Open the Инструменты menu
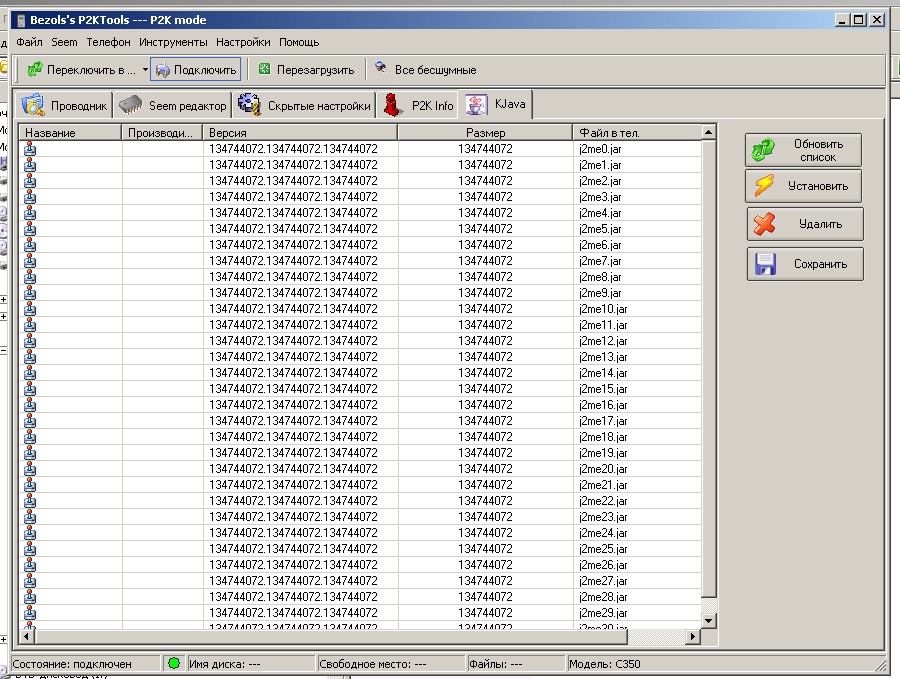Viewport: 900px width, 679px height. point(173,42)
